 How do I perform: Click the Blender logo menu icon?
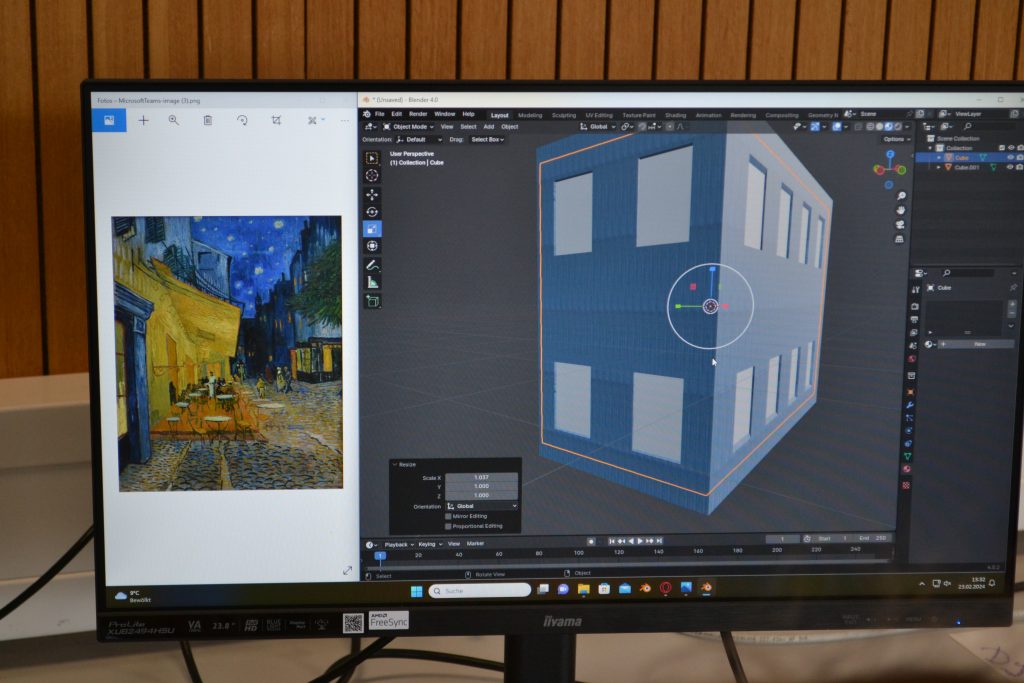point(367,114)
